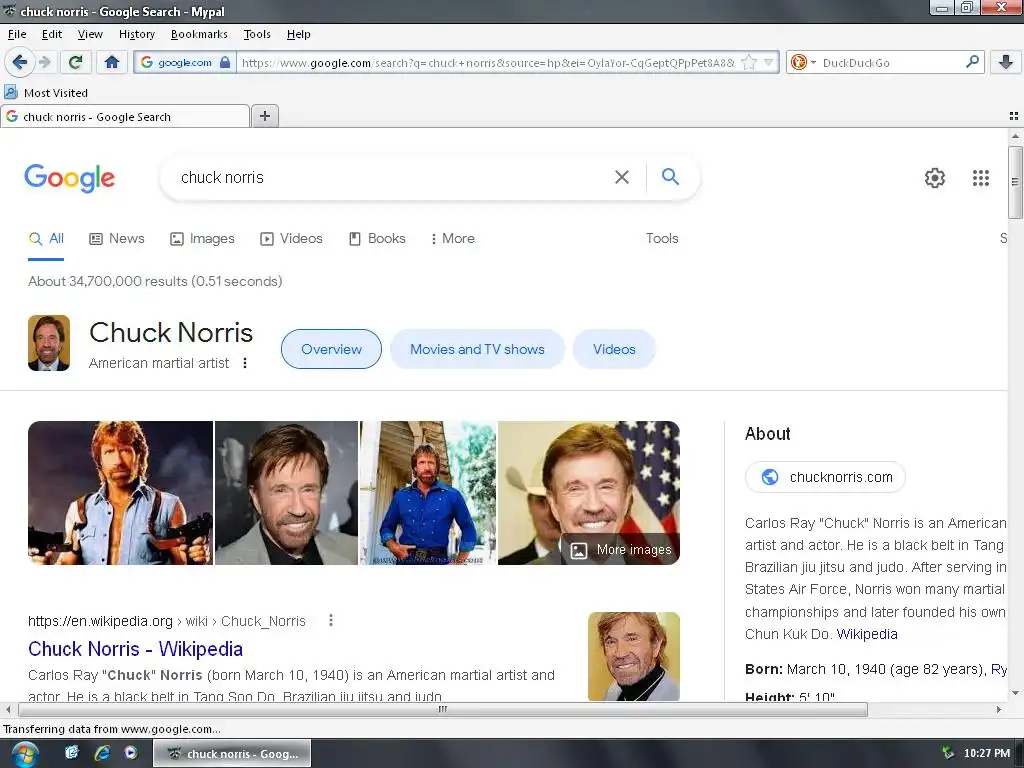Open the Help menu
This screenshot has height=768, width=1024.
[298, 34]
